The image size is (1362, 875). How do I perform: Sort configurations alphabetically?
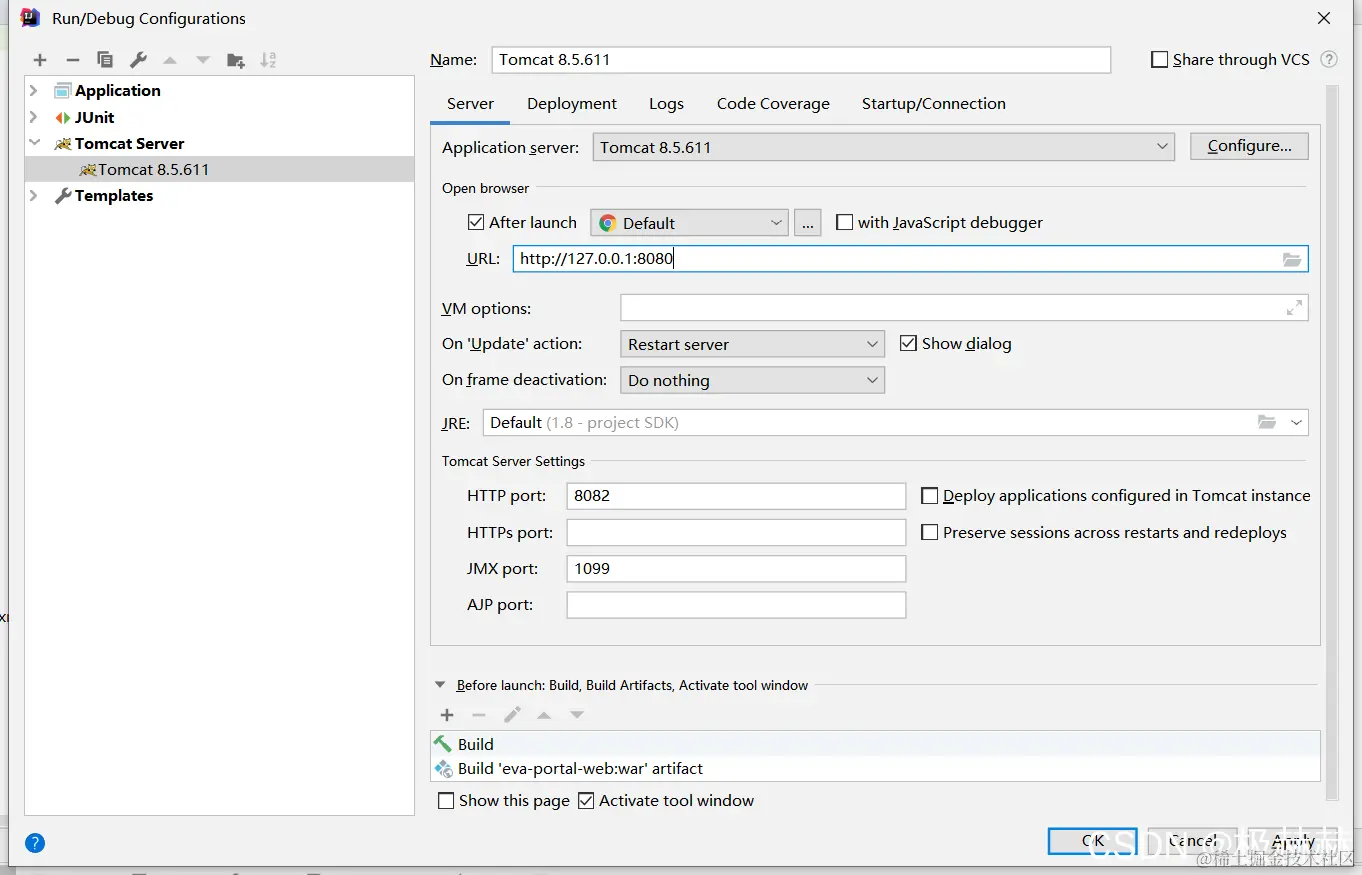pos(268,60)
